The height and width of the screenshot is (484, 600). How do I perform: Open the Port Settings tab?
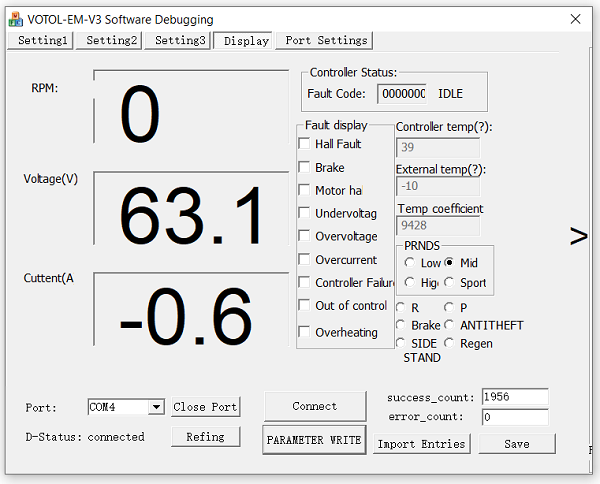pos(325,40)
